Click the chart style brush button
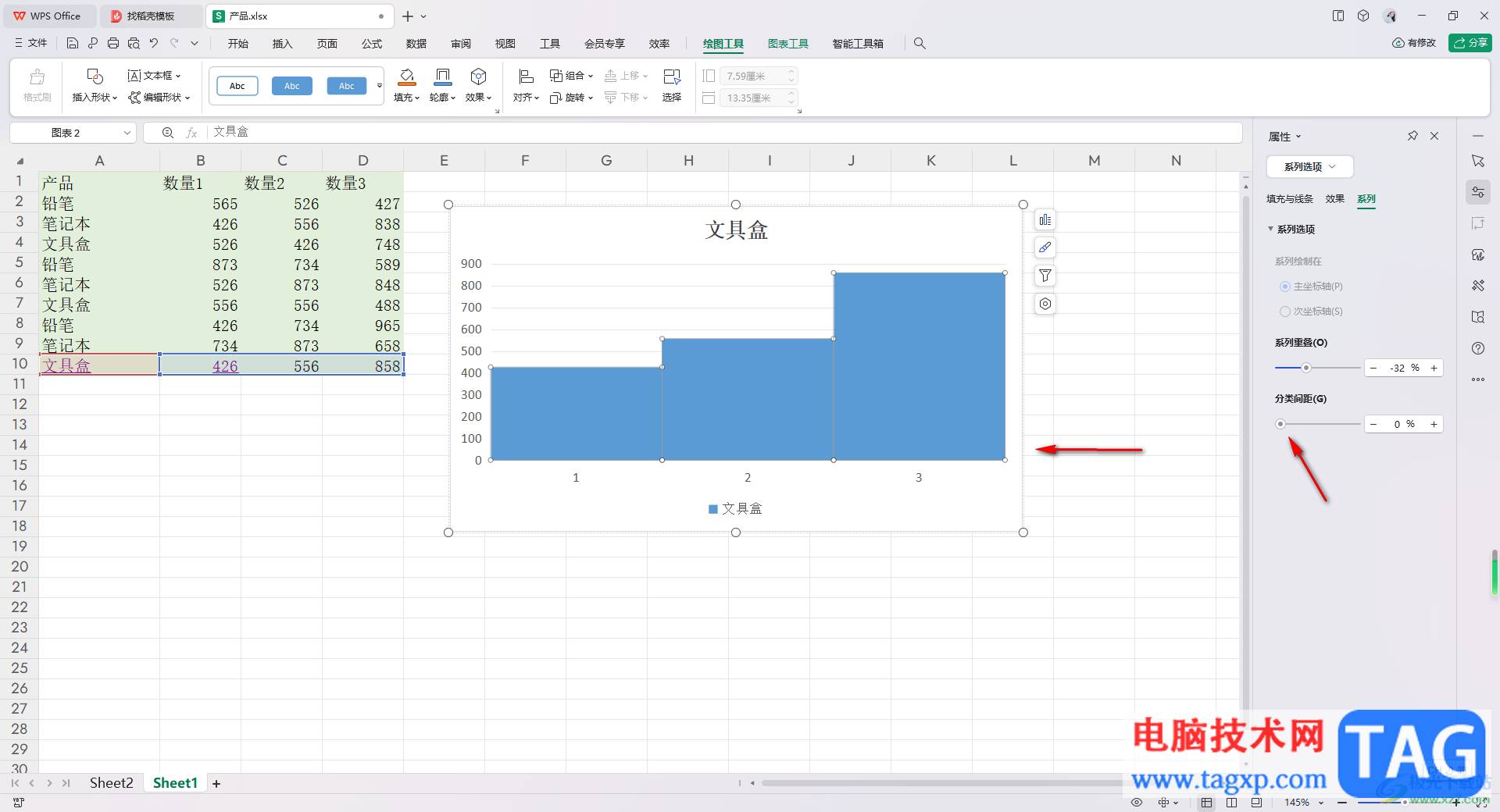The height and width of the screenshot is (812, 1500). coord(1045,248)
